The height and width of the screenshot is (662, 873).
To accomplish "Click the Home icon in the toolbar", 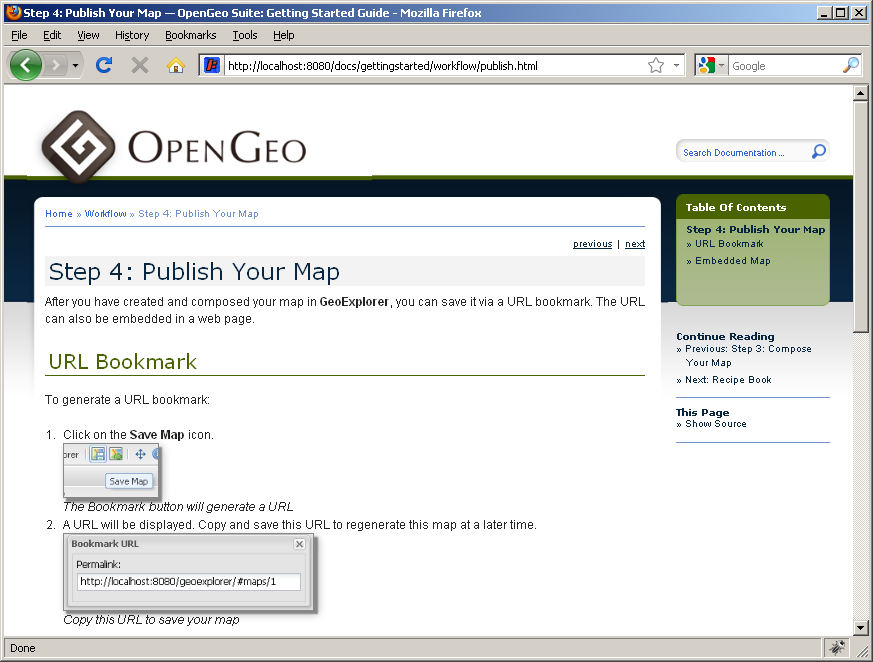I will click(x=175, y=65).
